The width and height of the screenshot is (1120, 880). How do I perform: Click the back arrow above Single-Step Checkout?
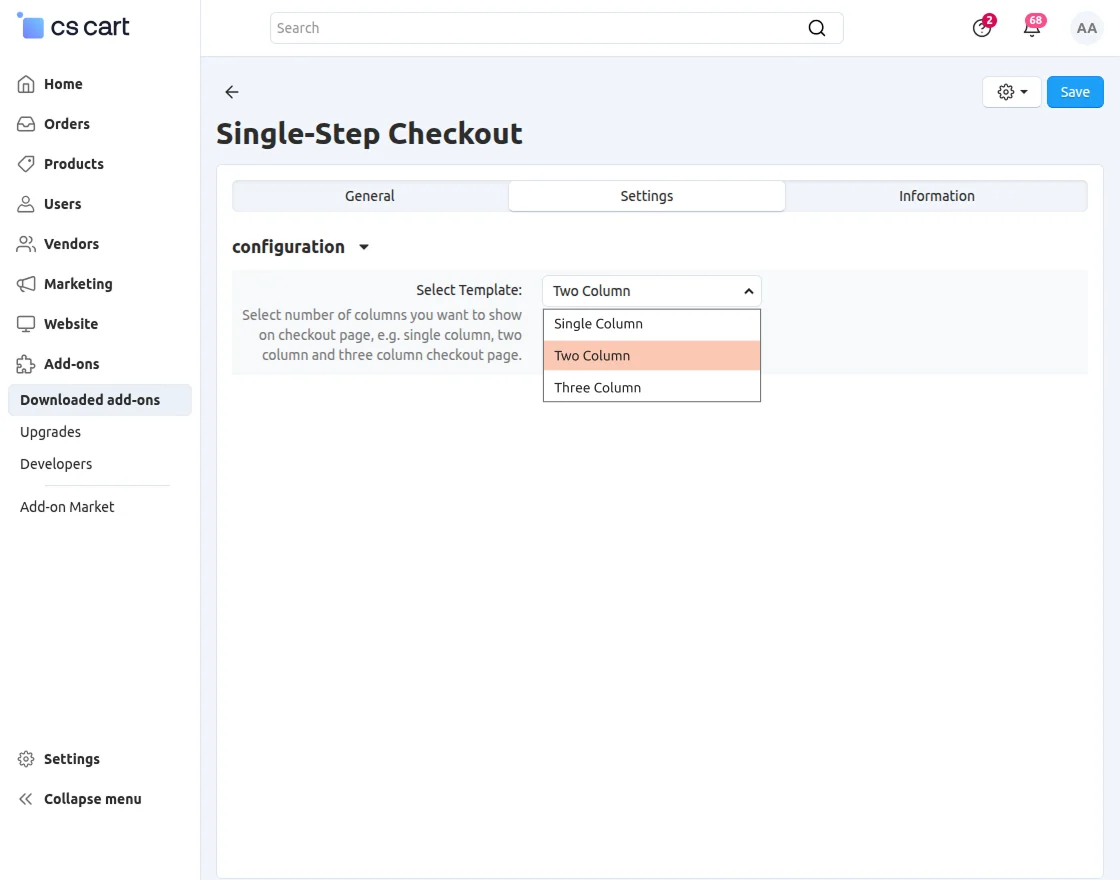click(231, 92)
